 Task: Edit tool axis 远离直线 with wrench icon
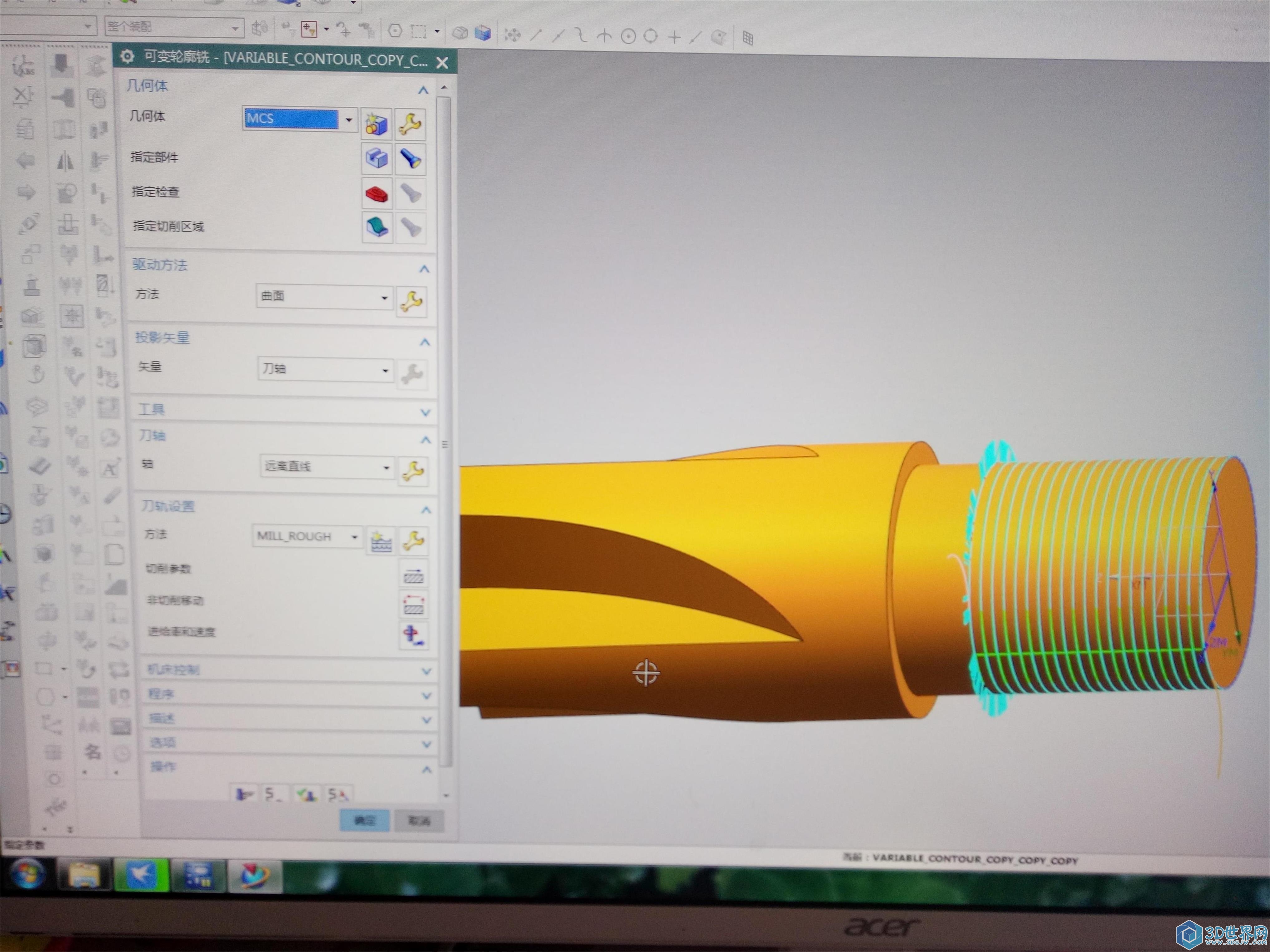click(413, 471)
